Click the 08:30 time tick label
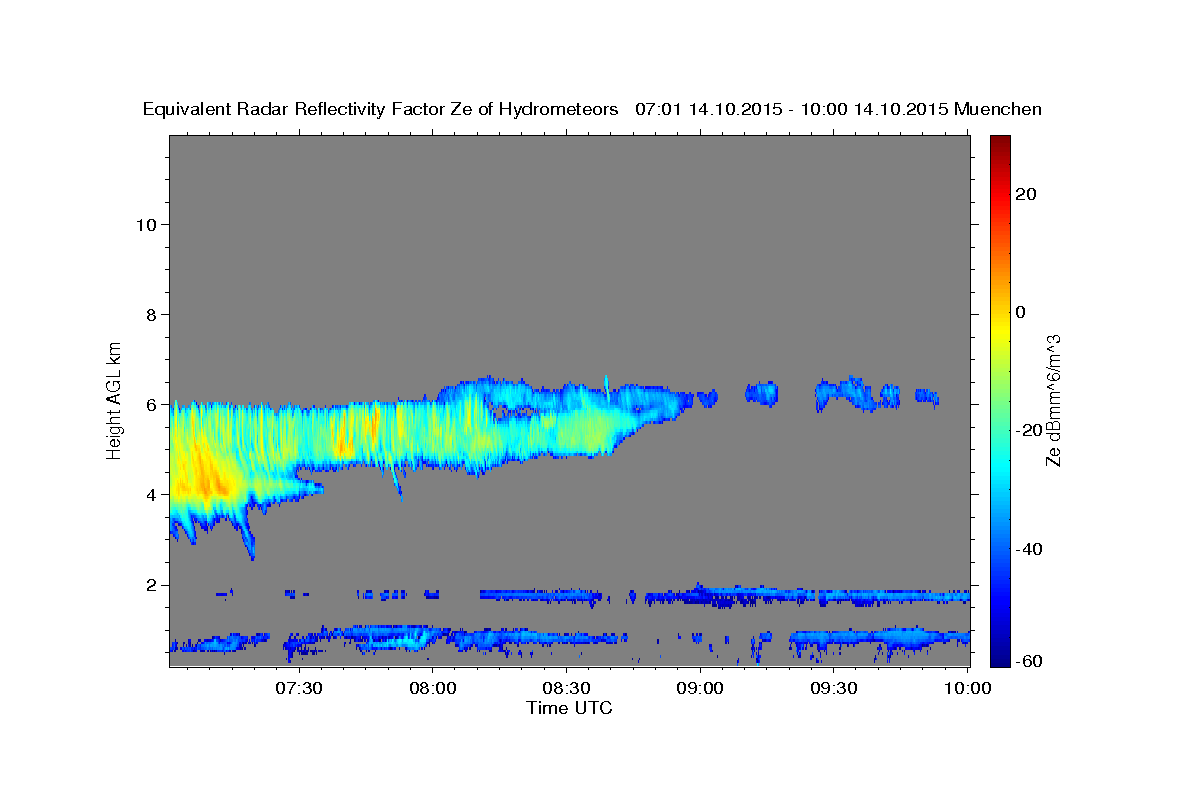Viewport: 1200px width, 800px height. coord(567,688)
